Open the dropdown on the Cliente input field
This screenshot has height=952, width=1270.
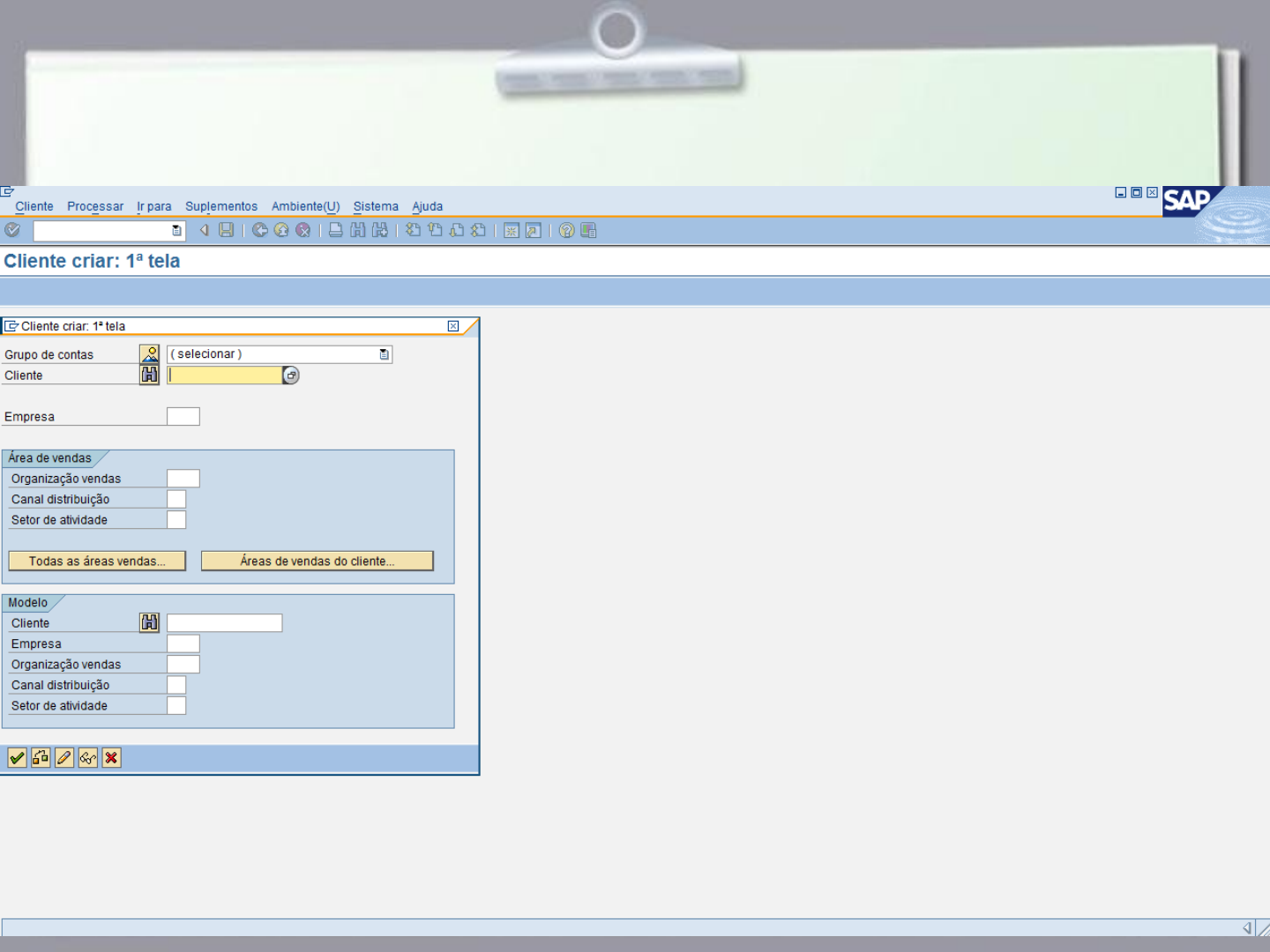pos(291,375)
